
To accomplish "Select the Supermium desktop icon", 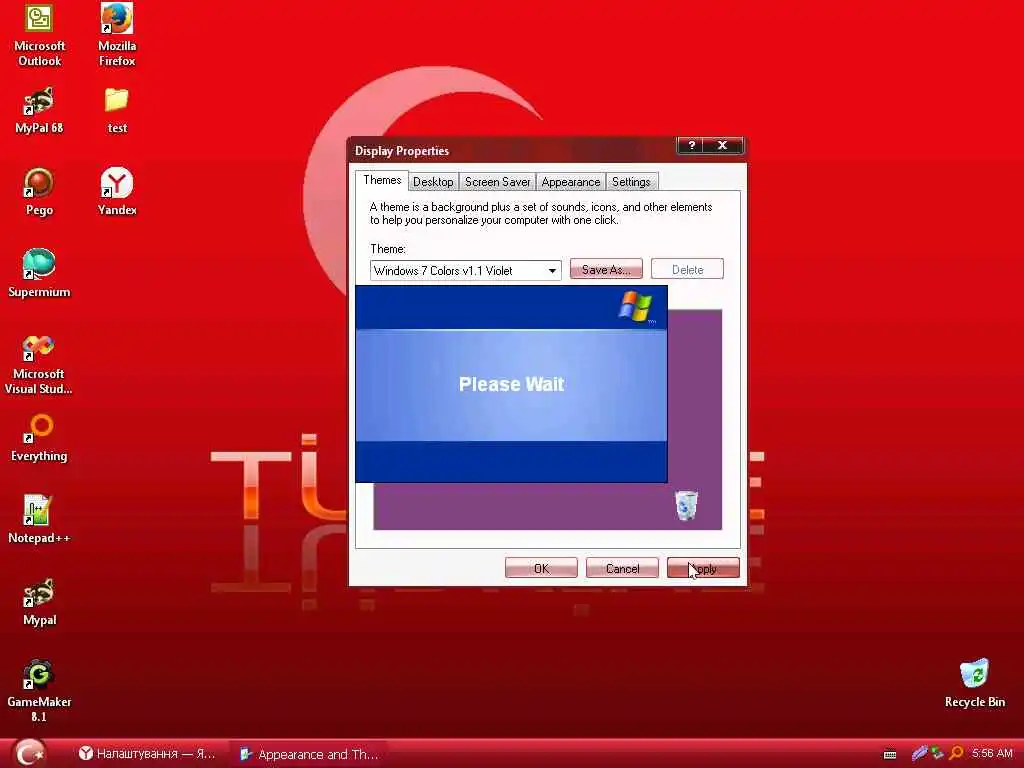I will pyautogui.click(x=39, y=273).
